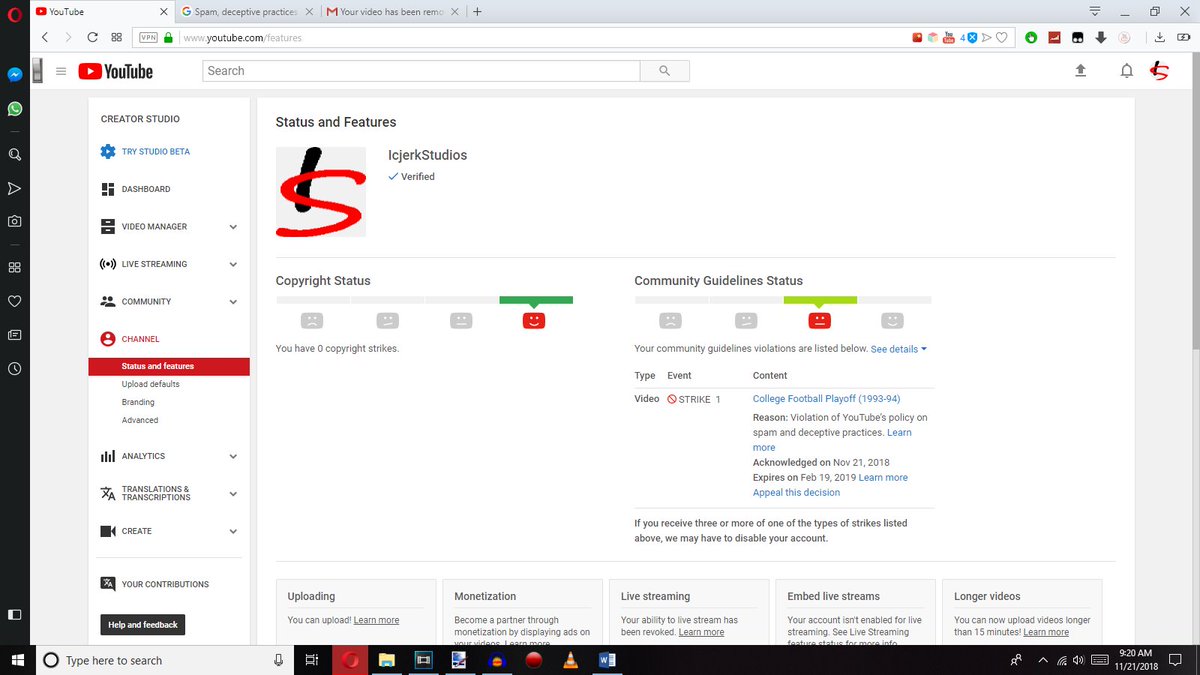This screenshot has width=1200, height=675.
Task: Click Help and feedback button
Action: pyautogui.click(x=142, y=625)
